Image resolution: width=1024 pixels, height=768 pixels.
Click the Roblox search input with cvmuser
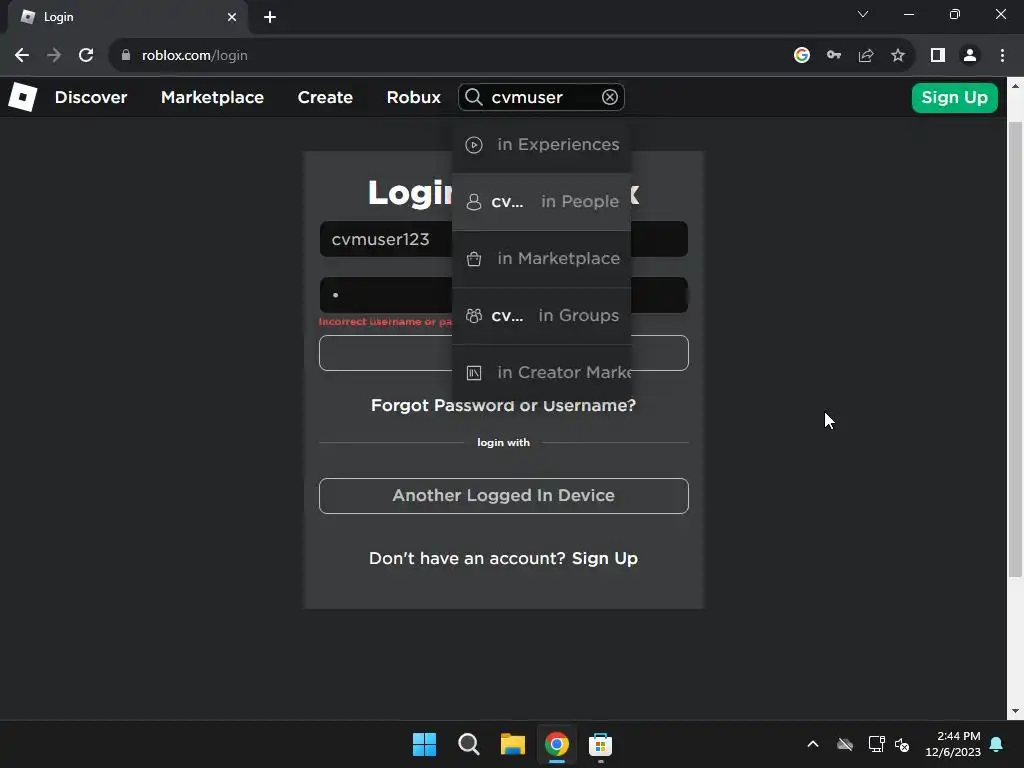click(542, 97)
